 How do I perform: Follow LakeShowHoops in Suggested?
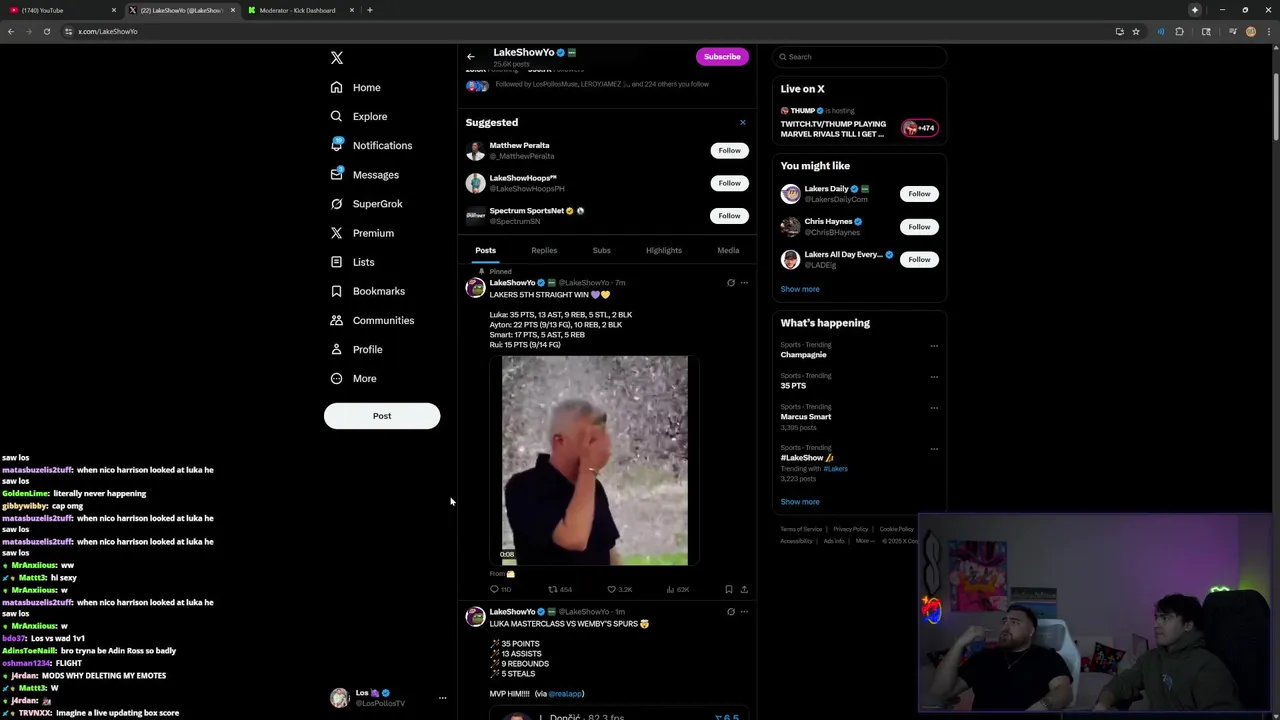tap(729, 183)
